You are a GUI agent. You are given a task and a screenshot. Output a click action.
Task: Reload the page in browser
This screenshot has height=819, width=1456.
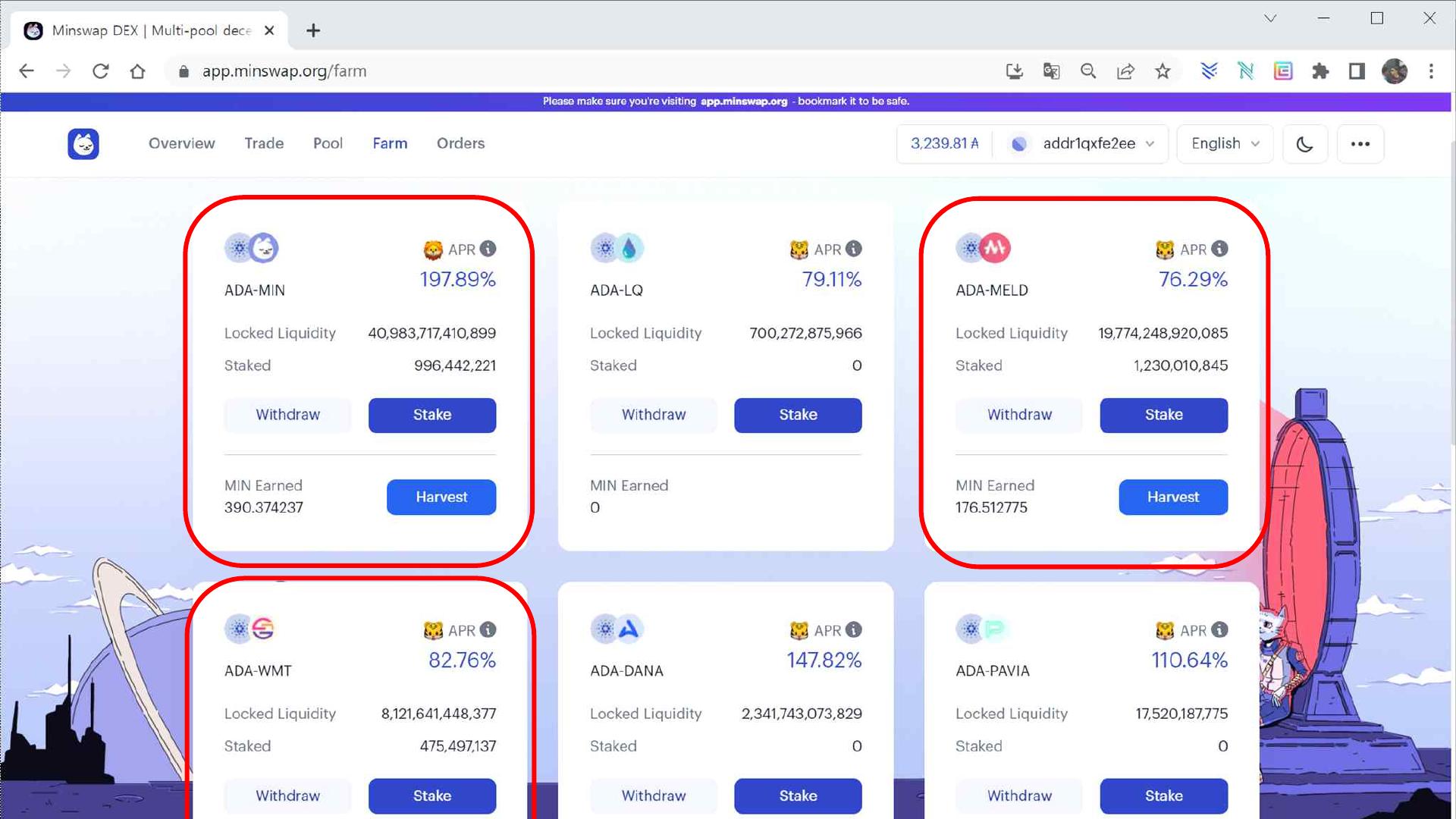100,71
